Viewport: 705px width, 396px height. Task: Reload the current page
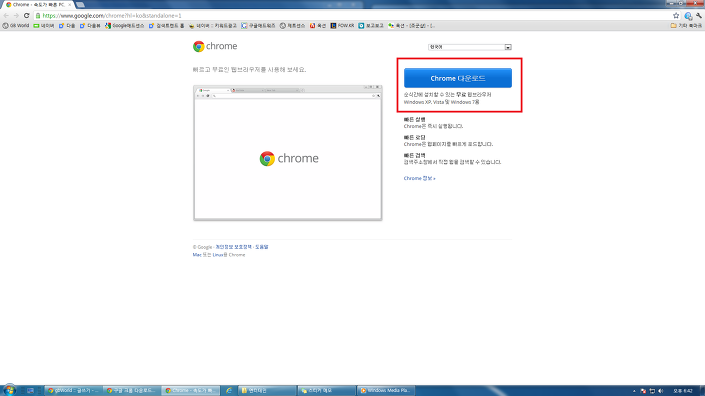[x=27, y=15]
